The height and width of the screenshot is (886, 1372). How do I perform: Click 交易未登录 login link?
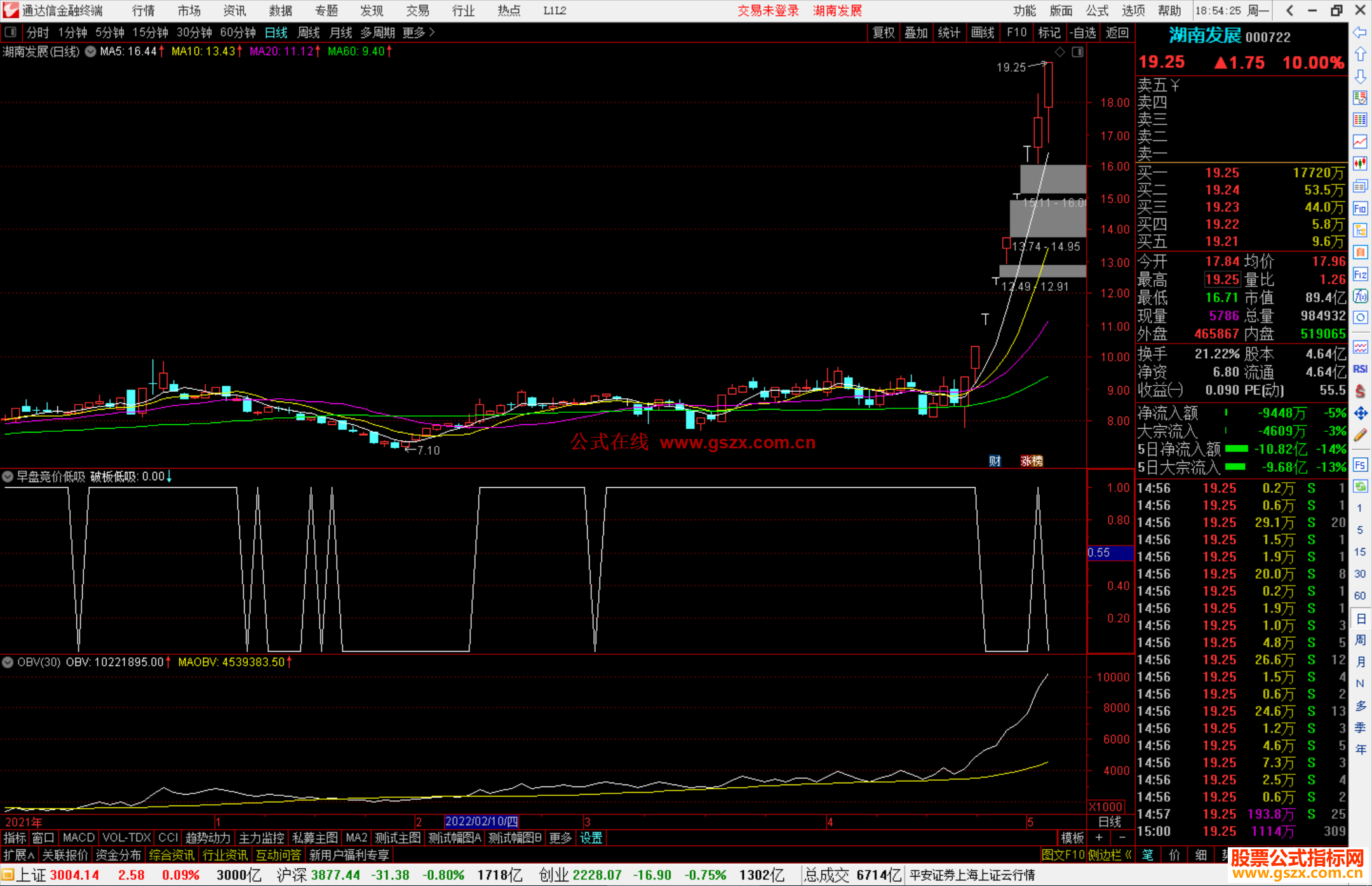768,11
